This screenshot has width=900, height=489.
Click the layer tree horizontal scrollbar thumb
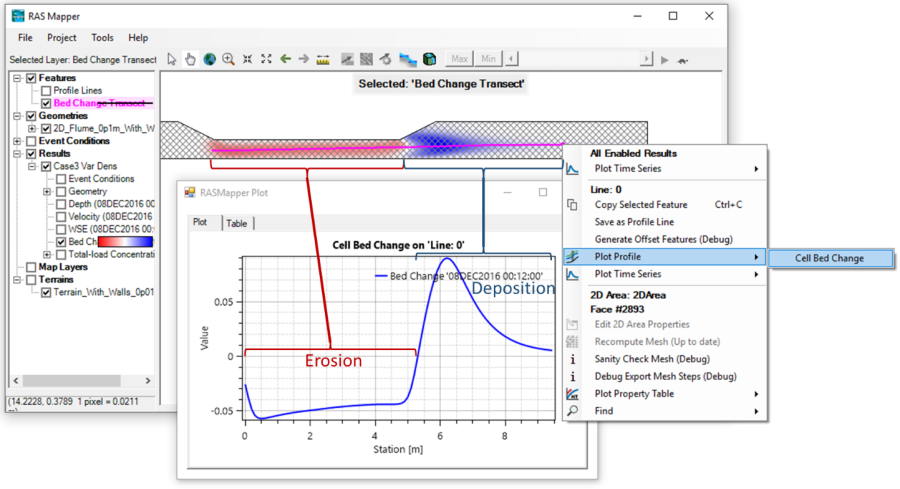[x=72, y=381]
